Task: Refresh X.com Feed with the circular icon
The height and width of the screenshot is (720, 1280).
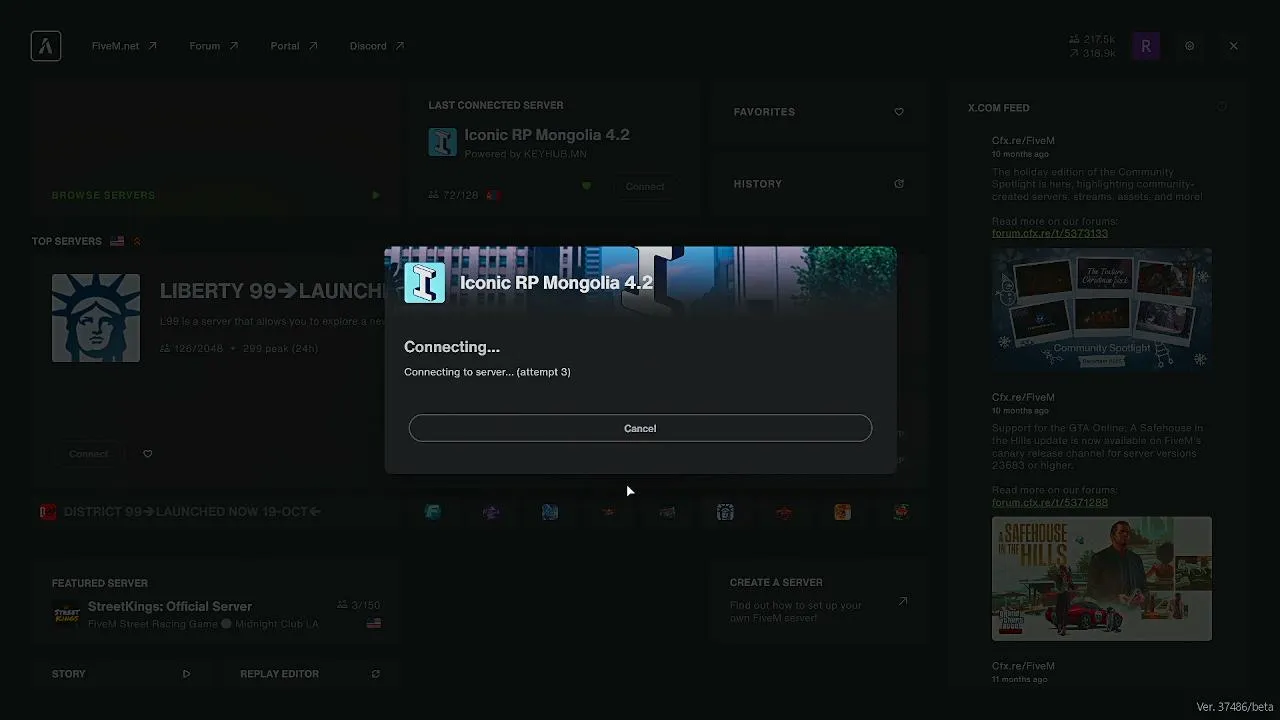Action: coord(1222,107)
